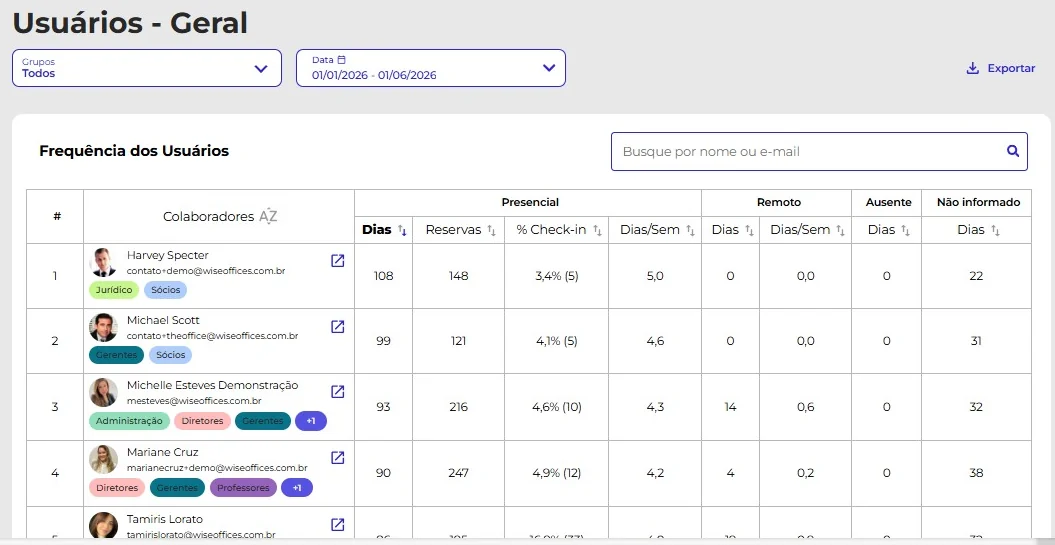Open the Grupos dropdown showing Todos
Screen dimensions: 1055x545
coord(147,68)
